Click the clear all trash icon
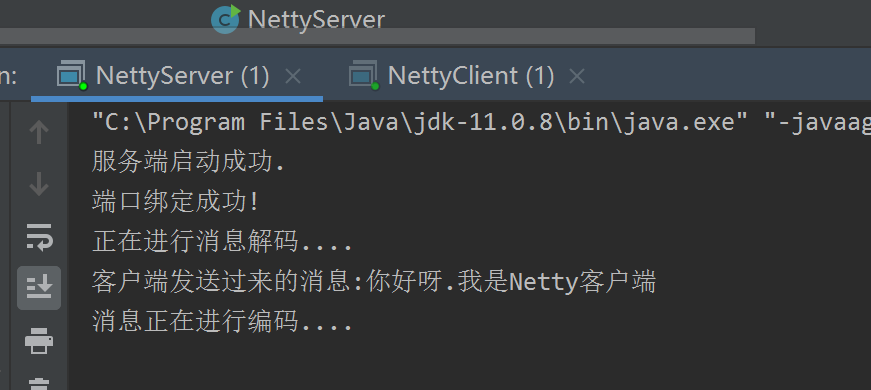871x390 pixels. 39,384
